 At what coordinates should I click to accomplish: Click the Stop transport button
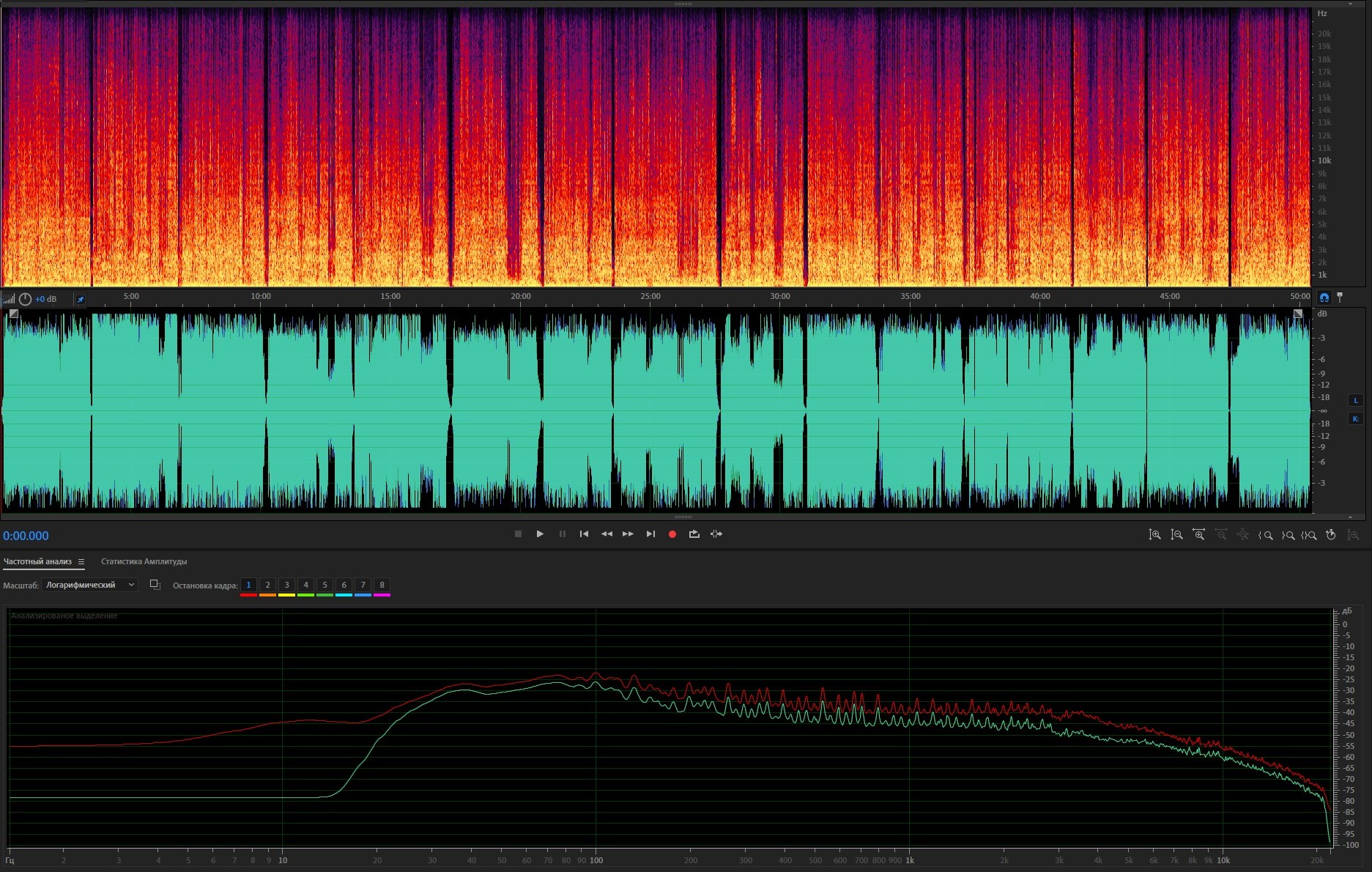(518, 534)
